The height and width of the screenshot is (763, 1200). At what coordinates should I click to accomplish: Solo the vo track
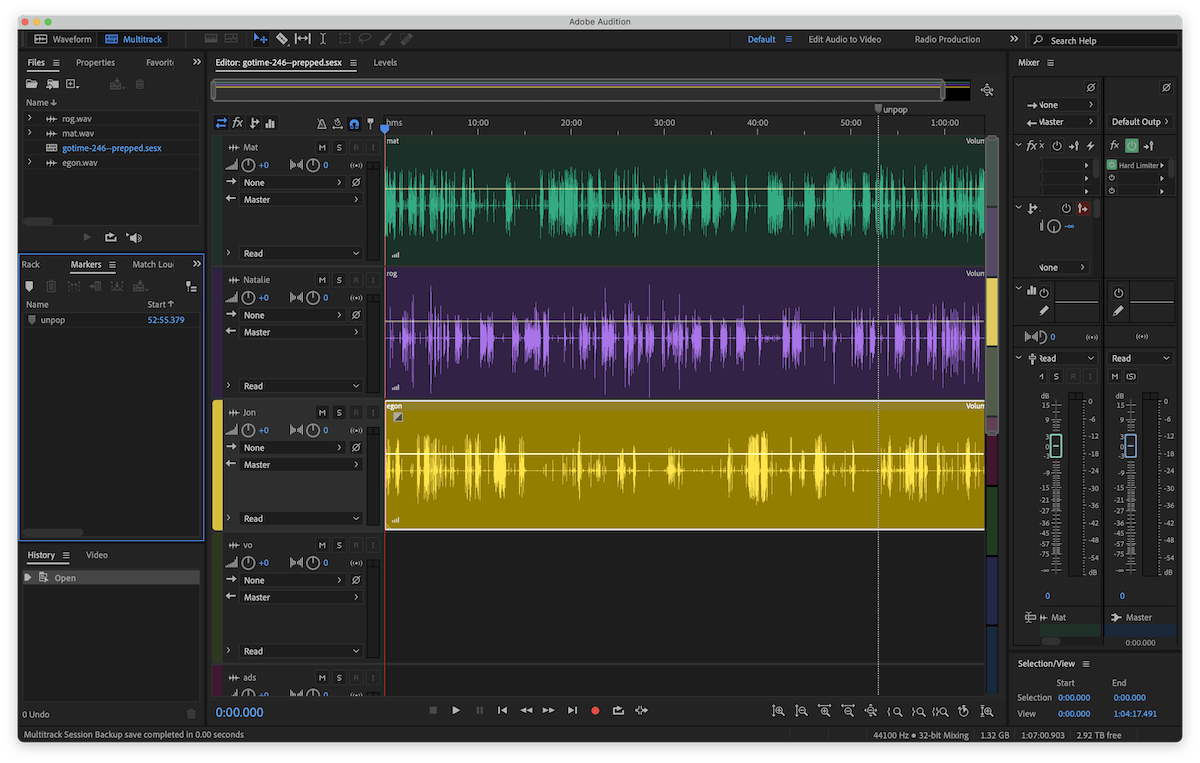pyautogui.click(x=339, y=545)
